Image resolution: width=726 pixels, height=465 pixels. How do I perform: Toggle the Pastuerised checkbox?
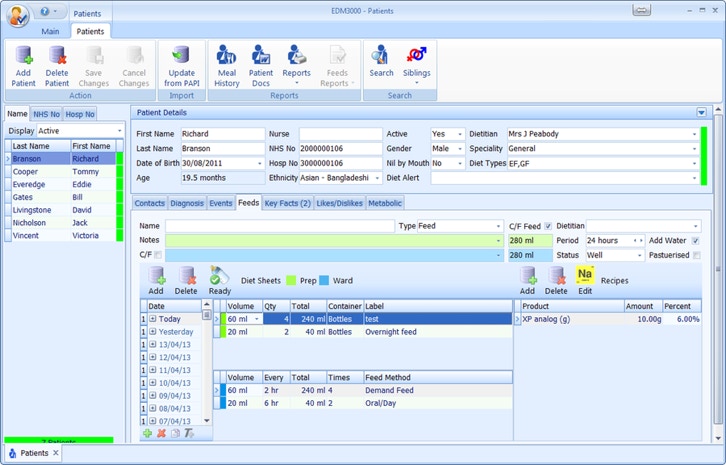coord(696,255)
